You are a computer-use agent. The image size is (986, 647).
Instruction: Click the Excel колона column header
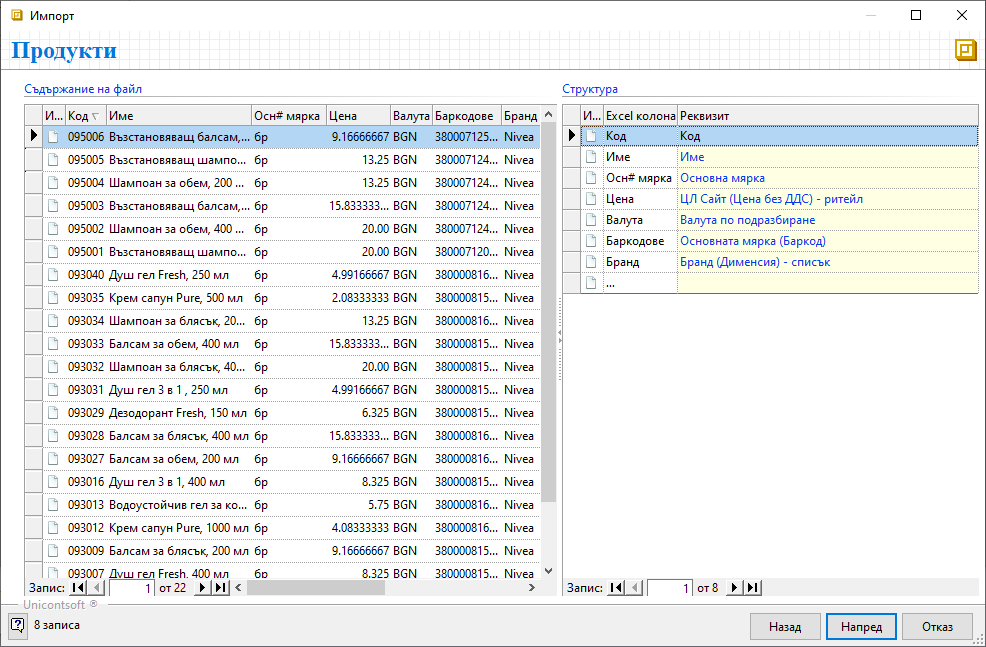[x=640, y=116]
